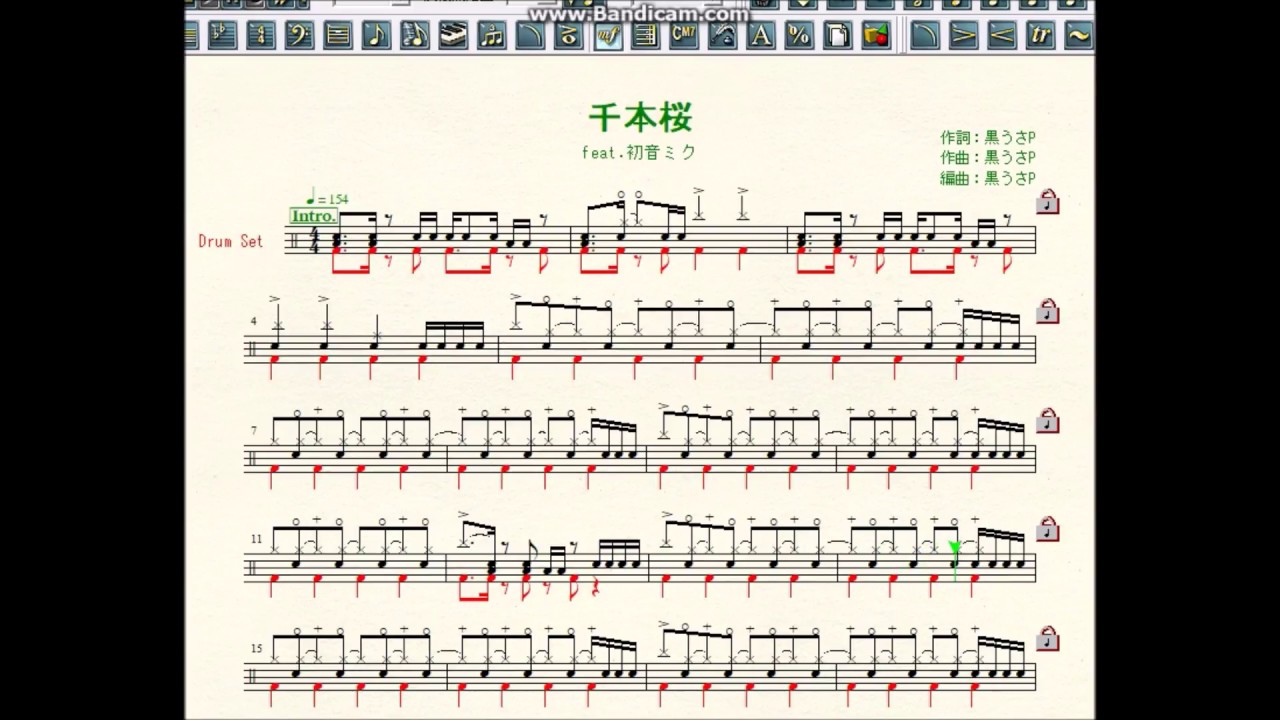Choose the Trill Extension wavy line

(1078, 36)
